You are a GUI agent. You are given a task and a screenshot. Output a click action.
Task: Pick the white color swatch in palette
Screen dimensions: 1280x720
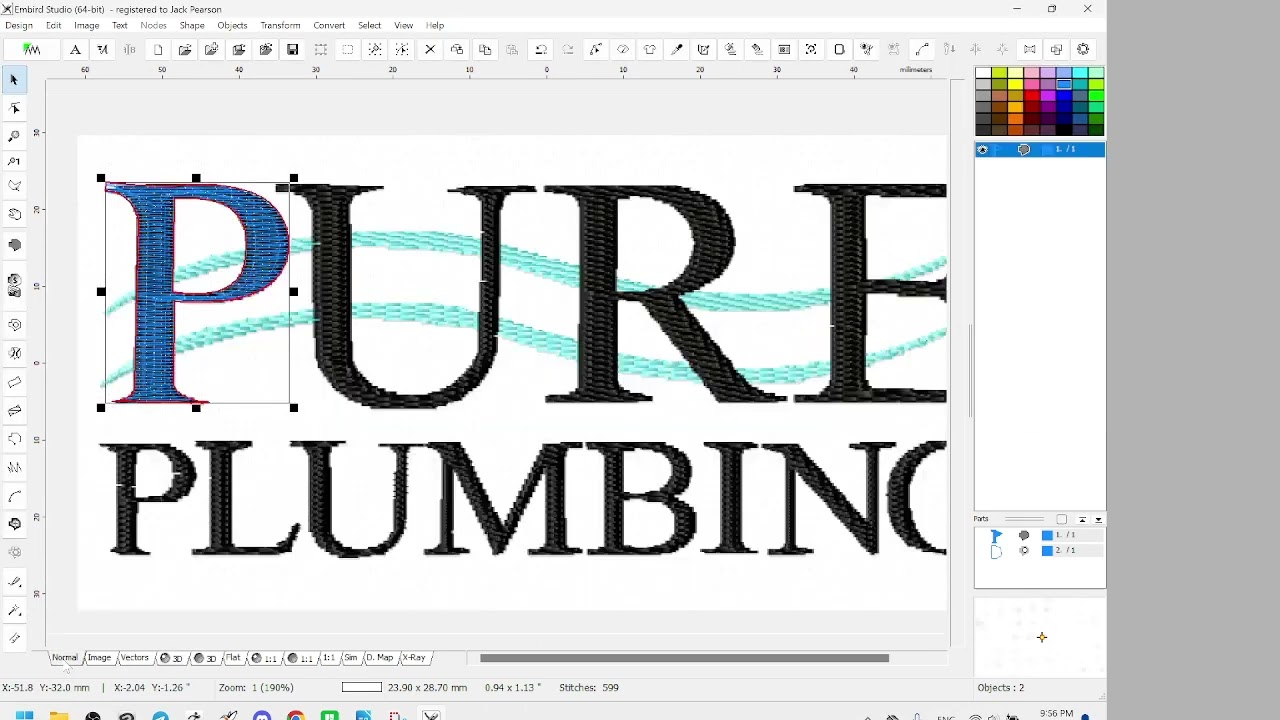pyautogui.click(x=983, y=73)
